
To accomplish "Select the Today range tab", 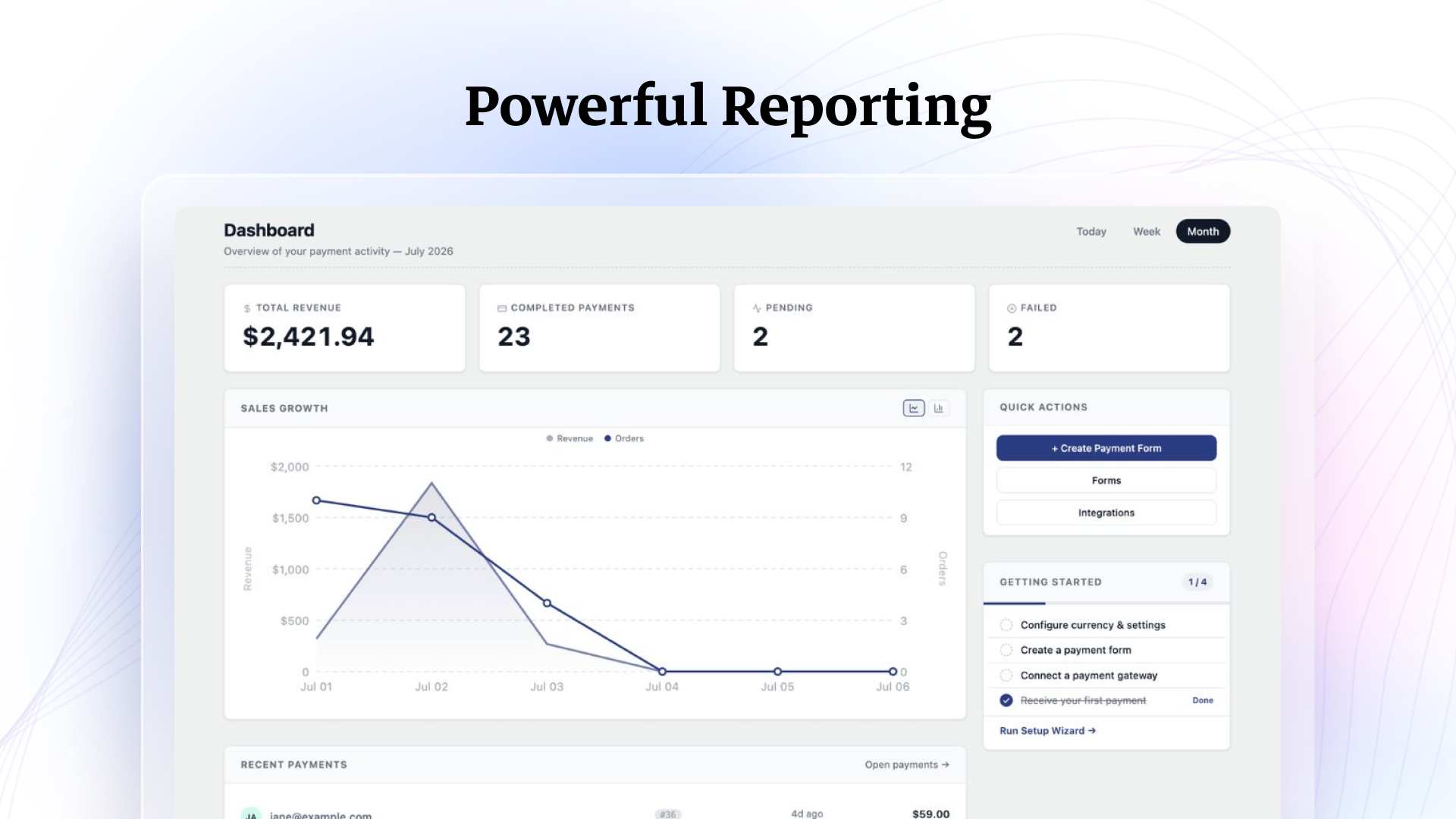I will tap(1091, 231).
